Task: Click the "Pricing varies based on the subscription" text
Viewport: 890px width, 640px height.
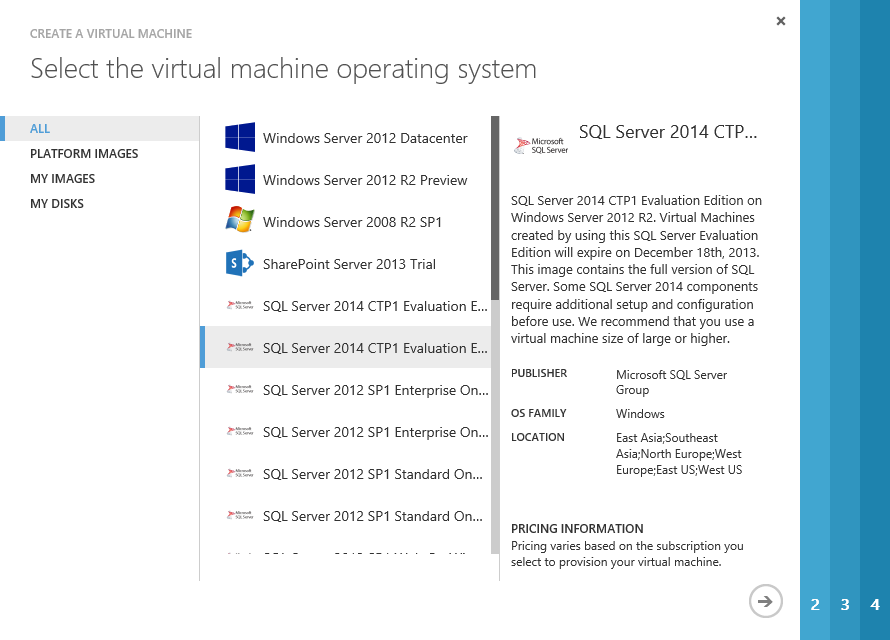Action: [x=627, y=554]
